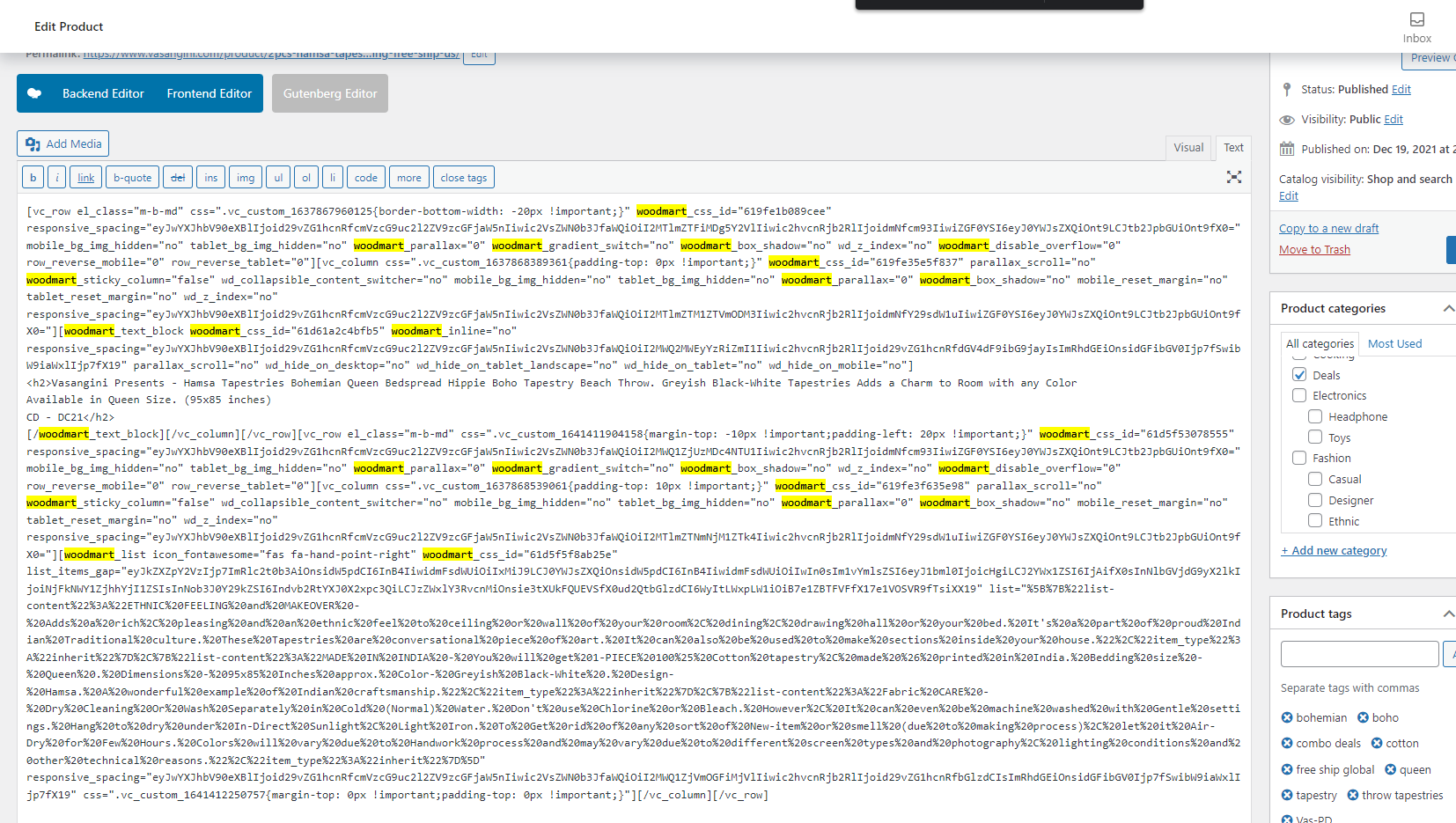Switch to the Visual editor tab
The image size is (1456, 823).
coord(1188,148)
